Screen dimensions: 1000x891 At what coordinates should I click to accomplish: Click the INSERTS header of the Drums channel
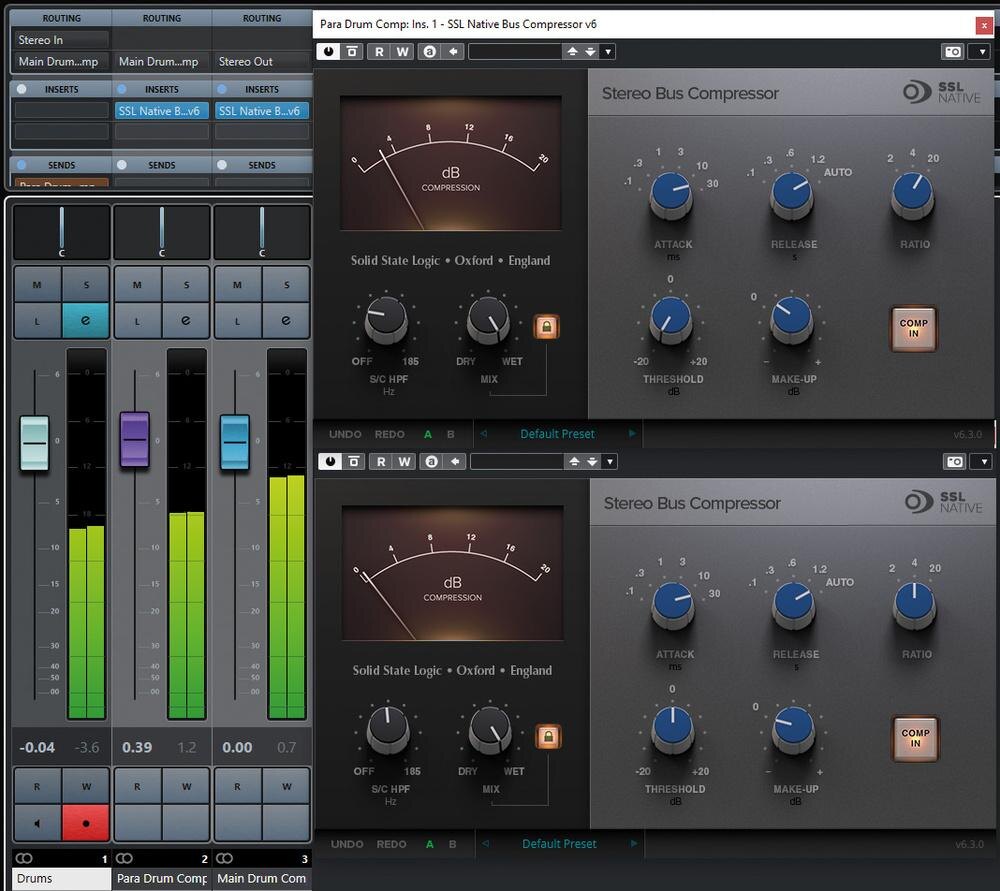point(61,89)
